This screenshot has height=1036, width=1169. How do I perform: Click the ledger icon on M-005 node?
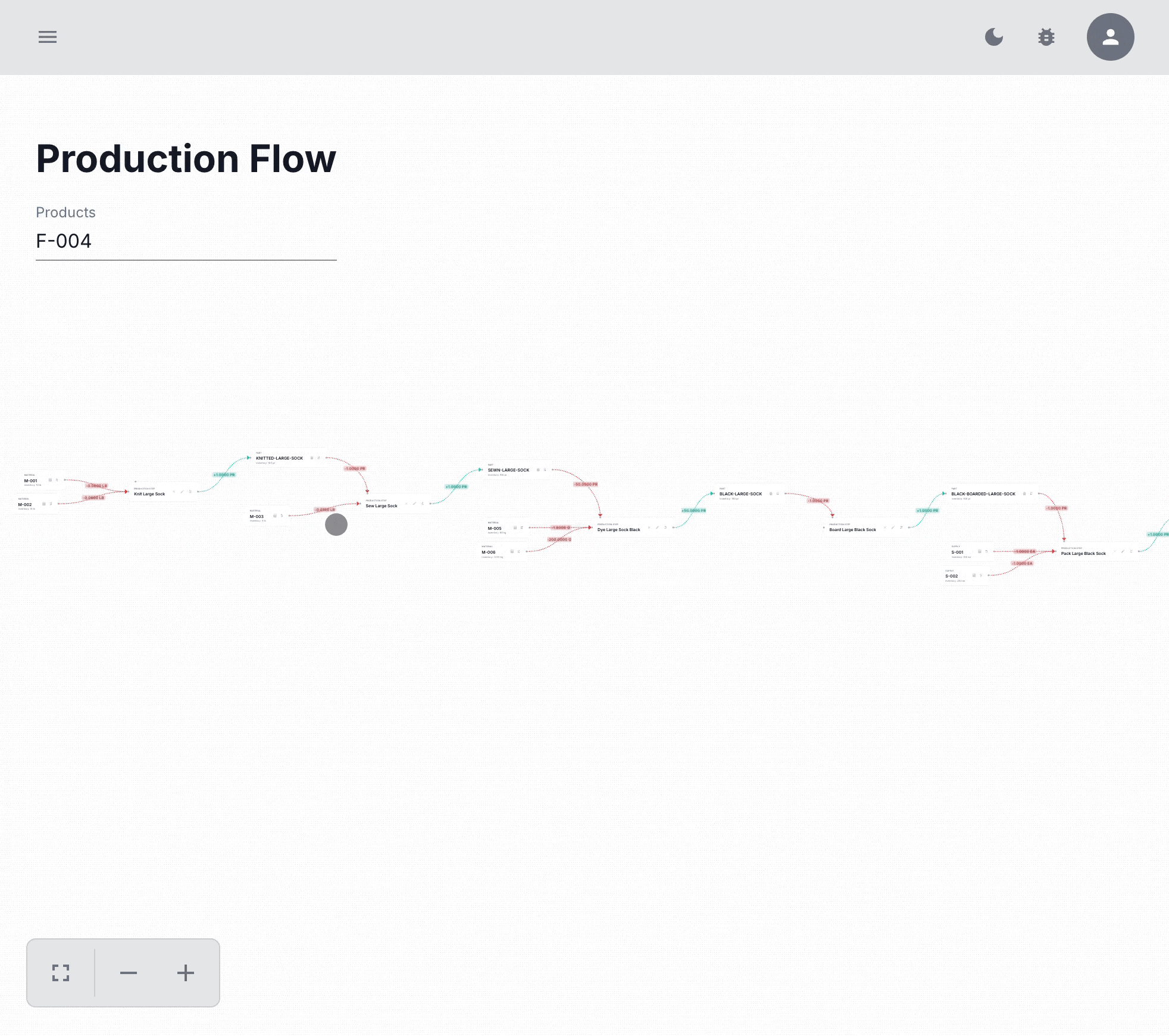pos(515,528)
